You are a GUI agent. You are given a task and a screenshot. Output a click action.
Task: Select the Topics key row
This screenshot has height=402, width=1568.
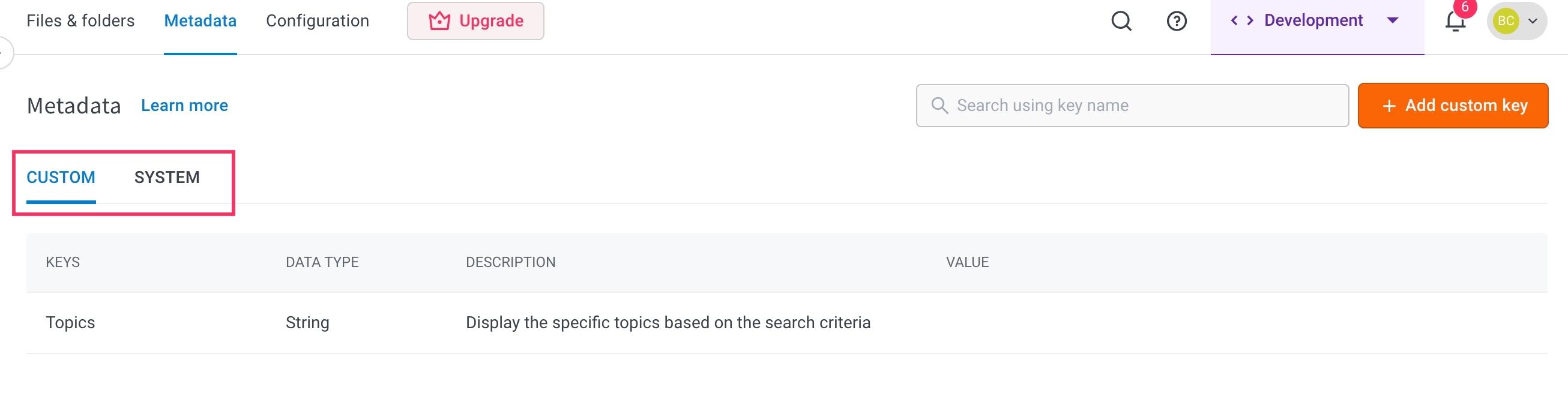coord(71,323)
